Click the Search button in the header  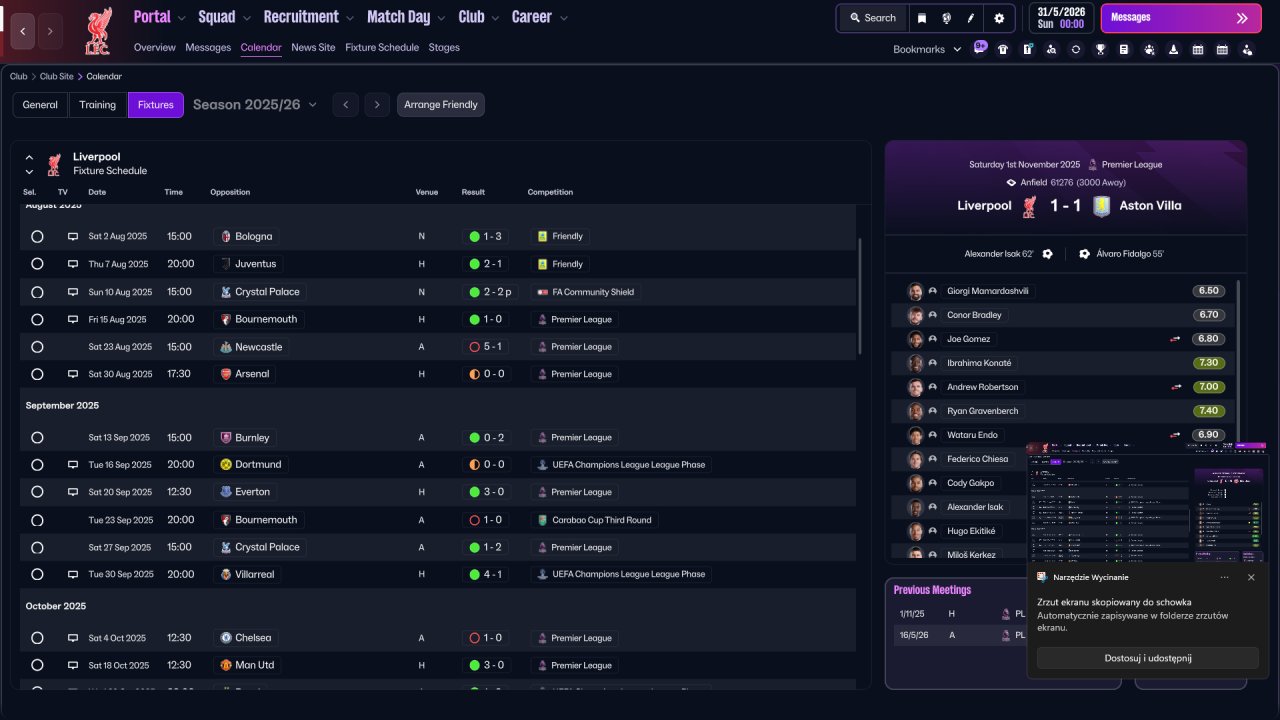873,18
